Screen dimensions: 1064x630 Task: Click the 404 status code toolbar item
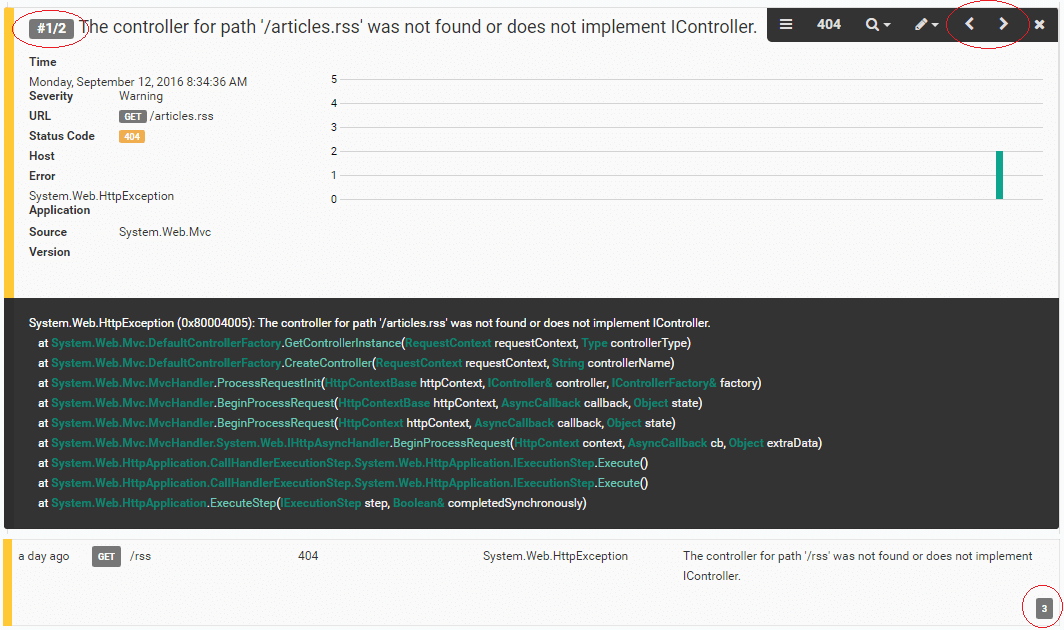click(829, 25)
